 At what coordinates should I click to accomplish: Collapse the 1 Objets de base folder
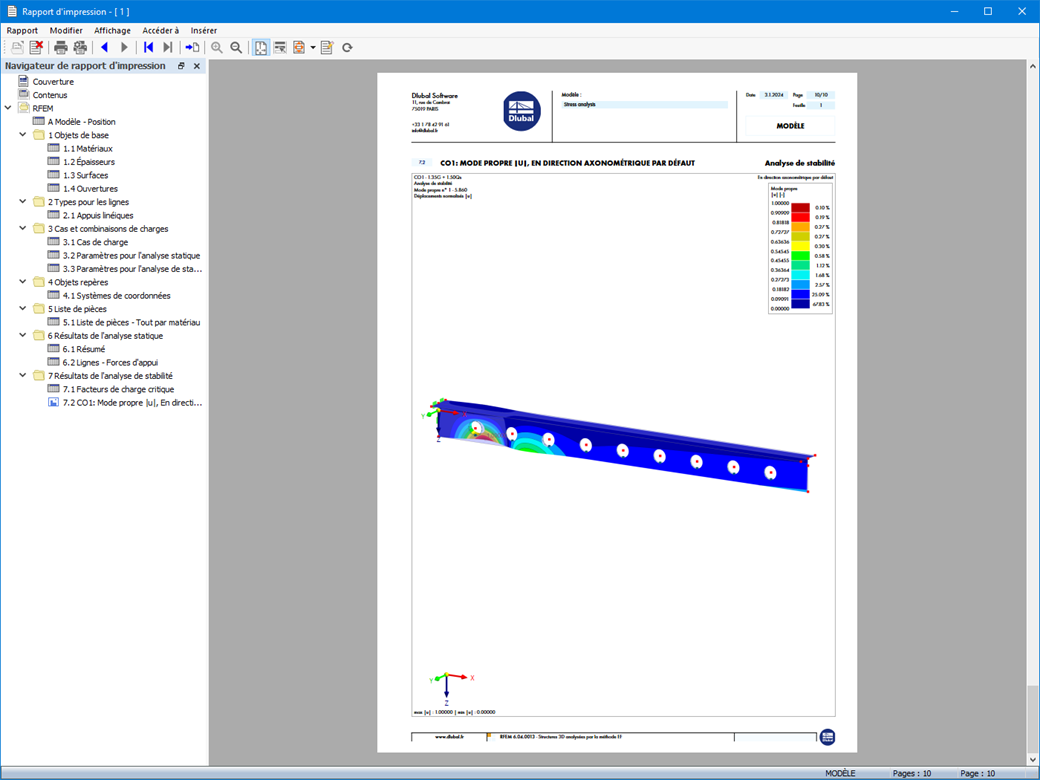[x=23, y=134]
